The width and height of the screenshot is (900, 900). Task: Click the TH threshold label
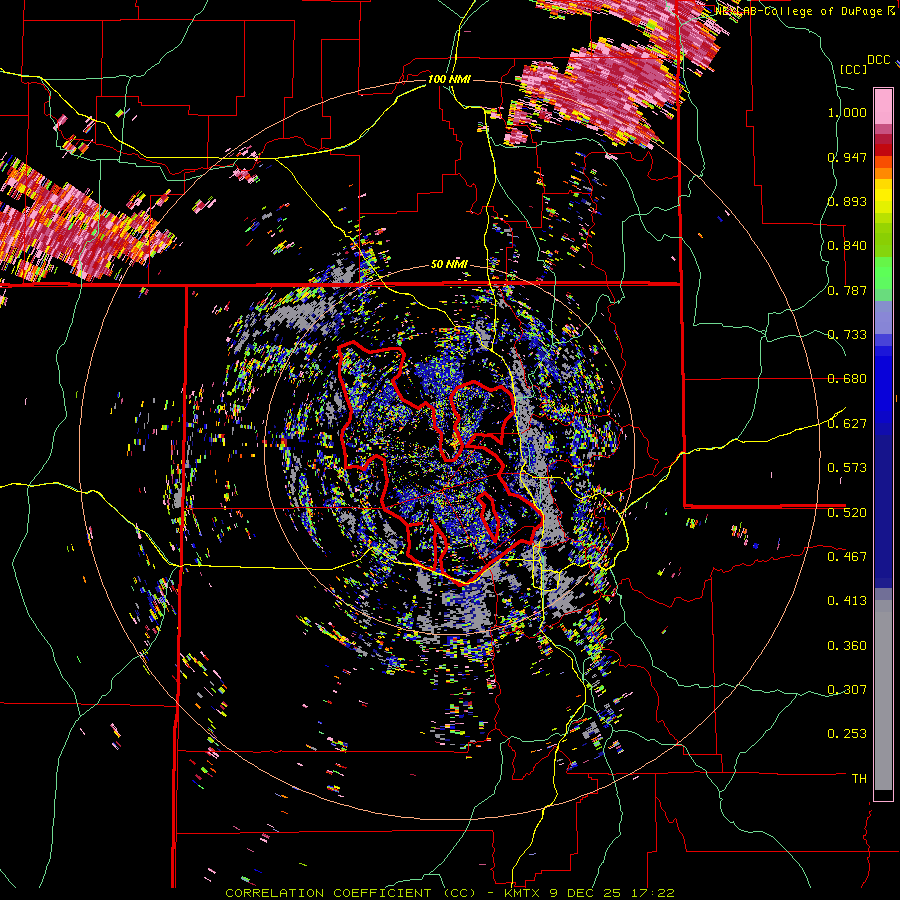click(x=859, y=779)
